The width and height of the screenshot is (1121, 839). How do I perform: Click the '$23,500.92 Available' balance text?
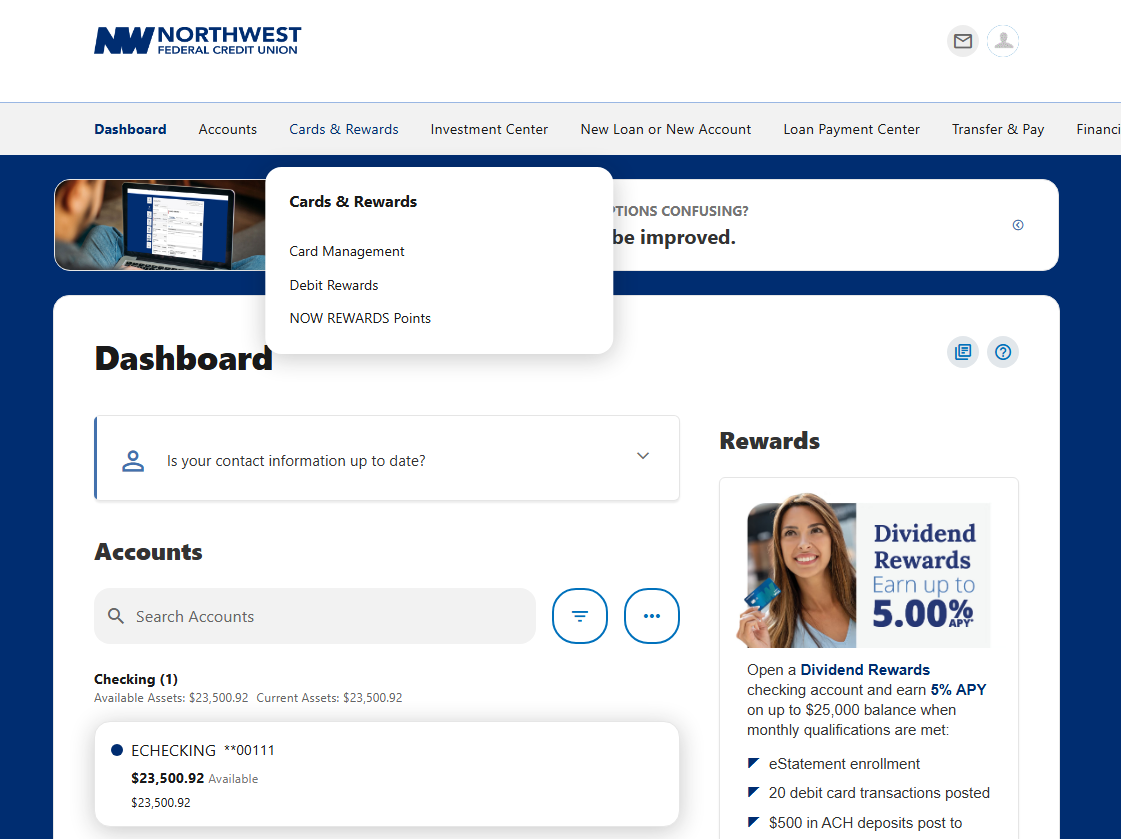tap(194, 778)
